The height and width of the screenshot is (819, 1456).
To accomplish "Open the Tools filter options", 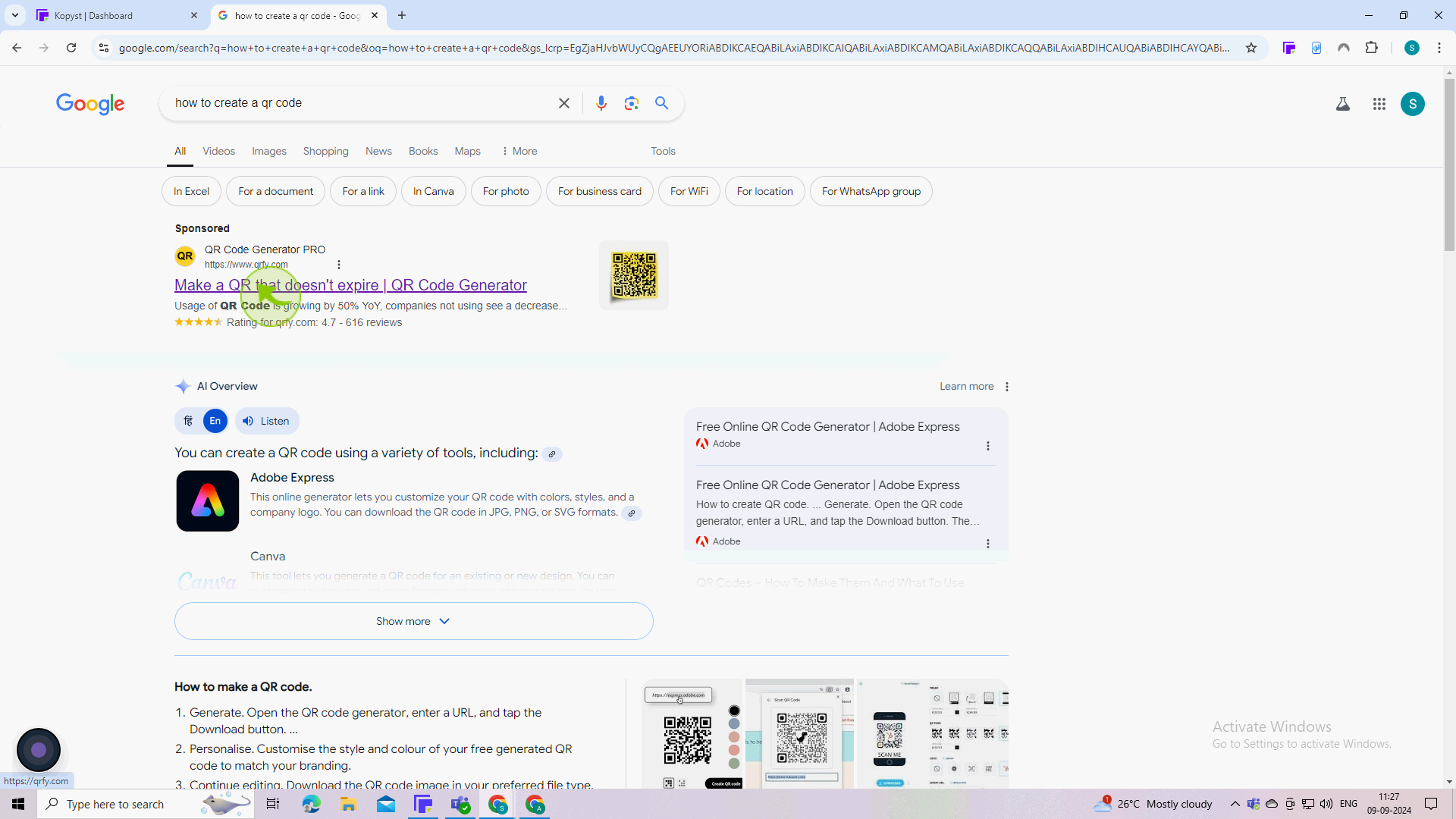I will [x=663, y=151].
